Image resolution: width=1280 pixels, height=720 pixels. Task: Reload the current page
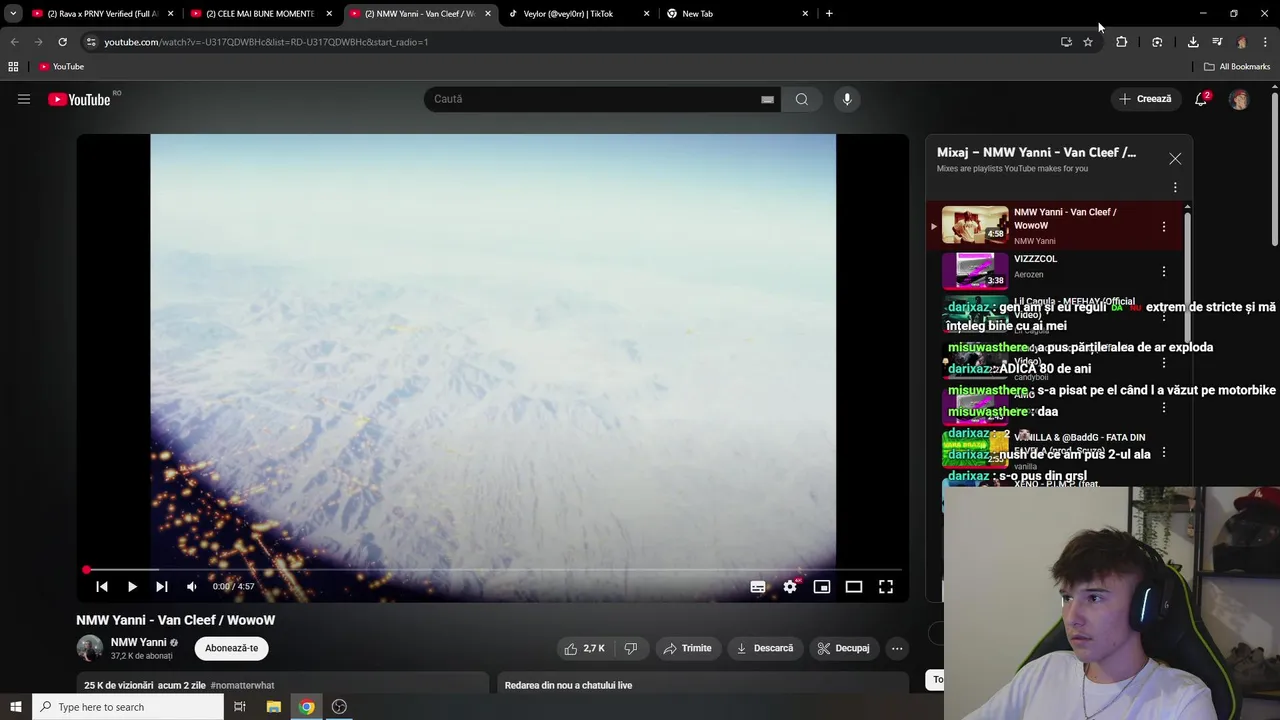(62, 42)
